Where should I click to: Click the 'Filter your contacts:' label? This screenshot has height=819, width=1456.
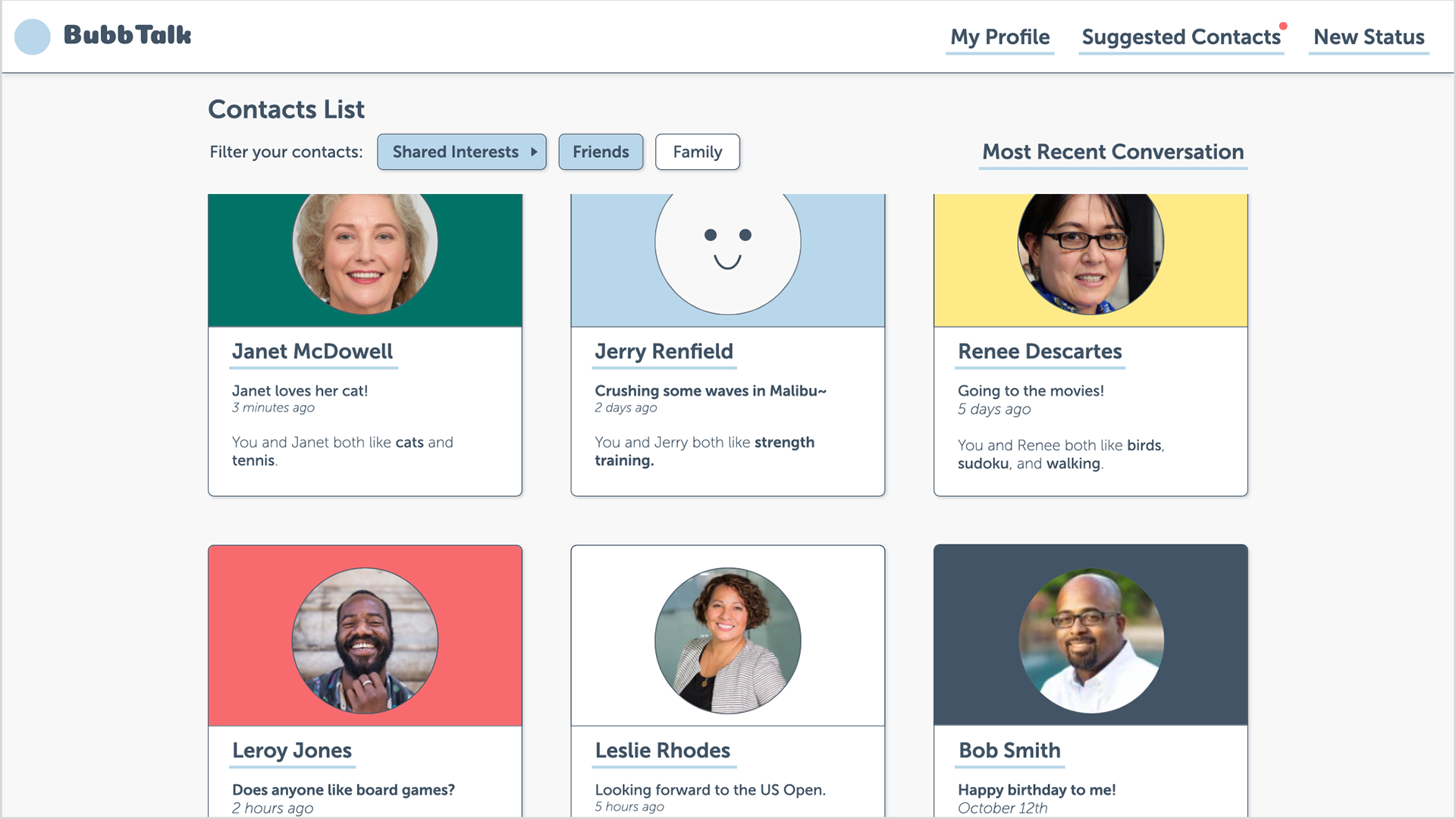tap(286, 152)
